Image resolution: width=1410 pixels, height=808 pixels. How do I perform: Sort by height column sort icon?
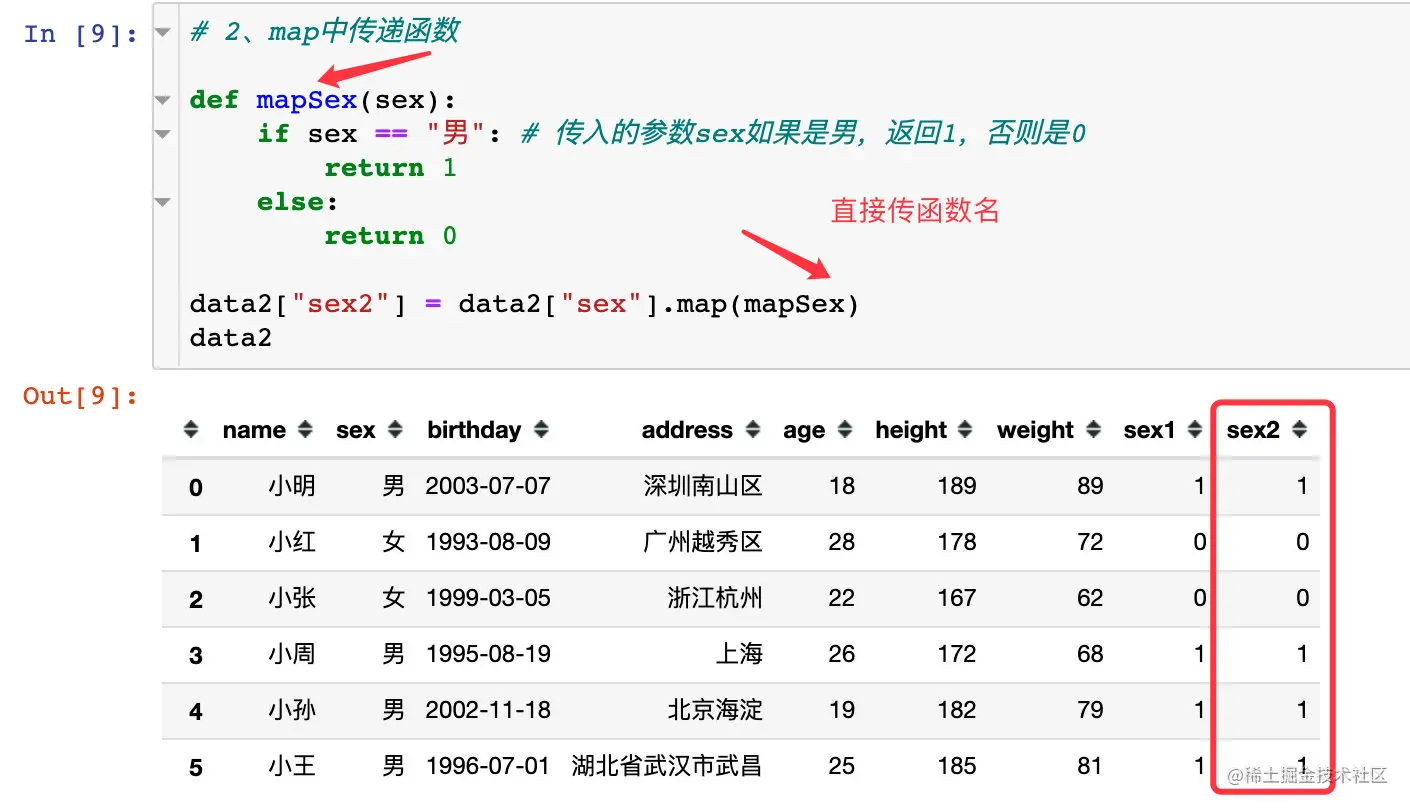(965, 430)
